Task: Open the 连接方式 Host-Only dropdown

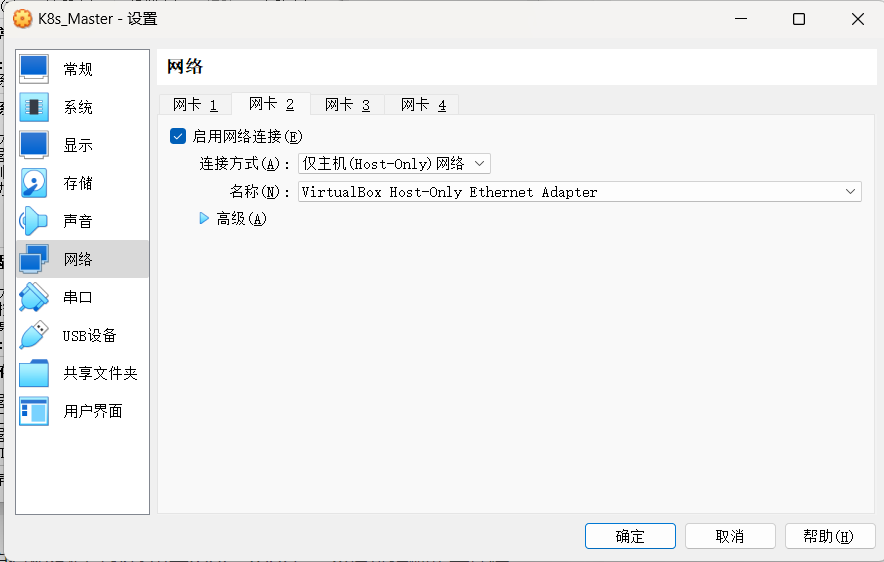Action: pos(394,163)
